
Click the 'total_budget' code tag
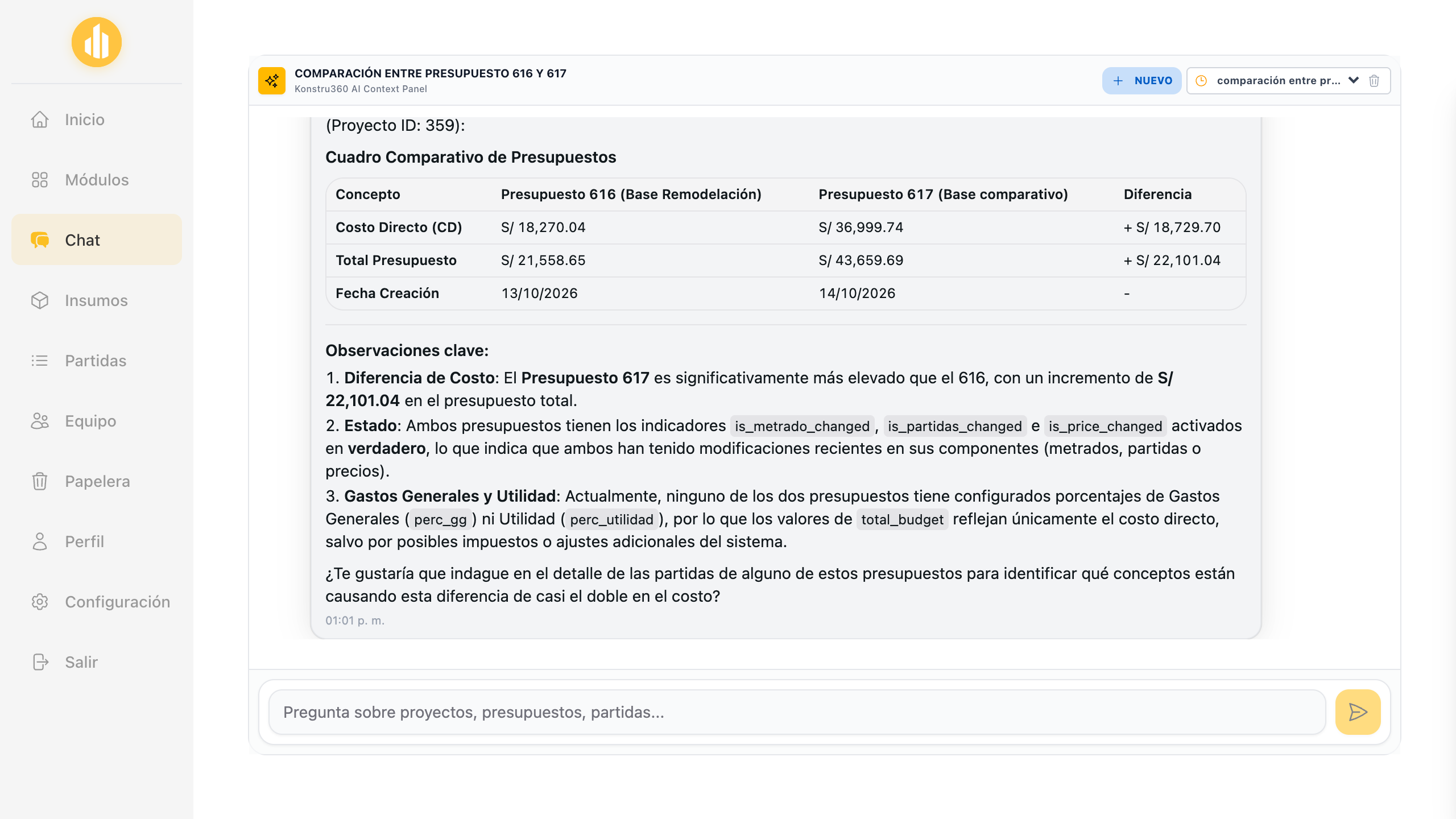[902, 519]
